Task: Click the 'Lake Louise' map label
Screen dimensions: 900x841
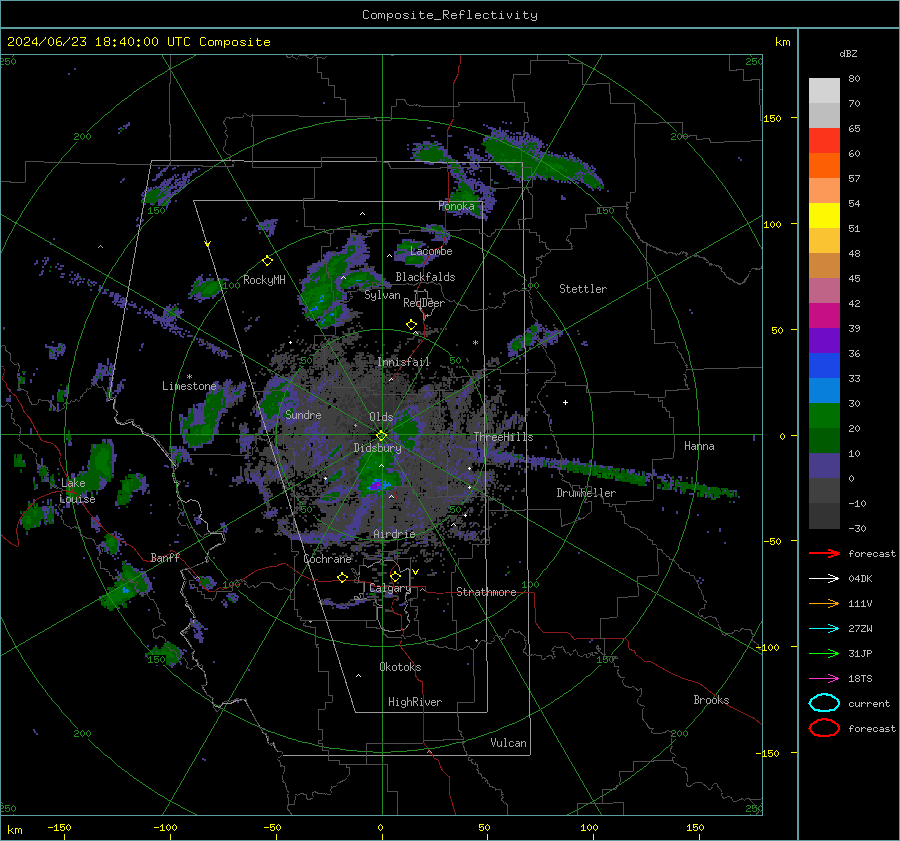Action: click(x=77, y=491)
